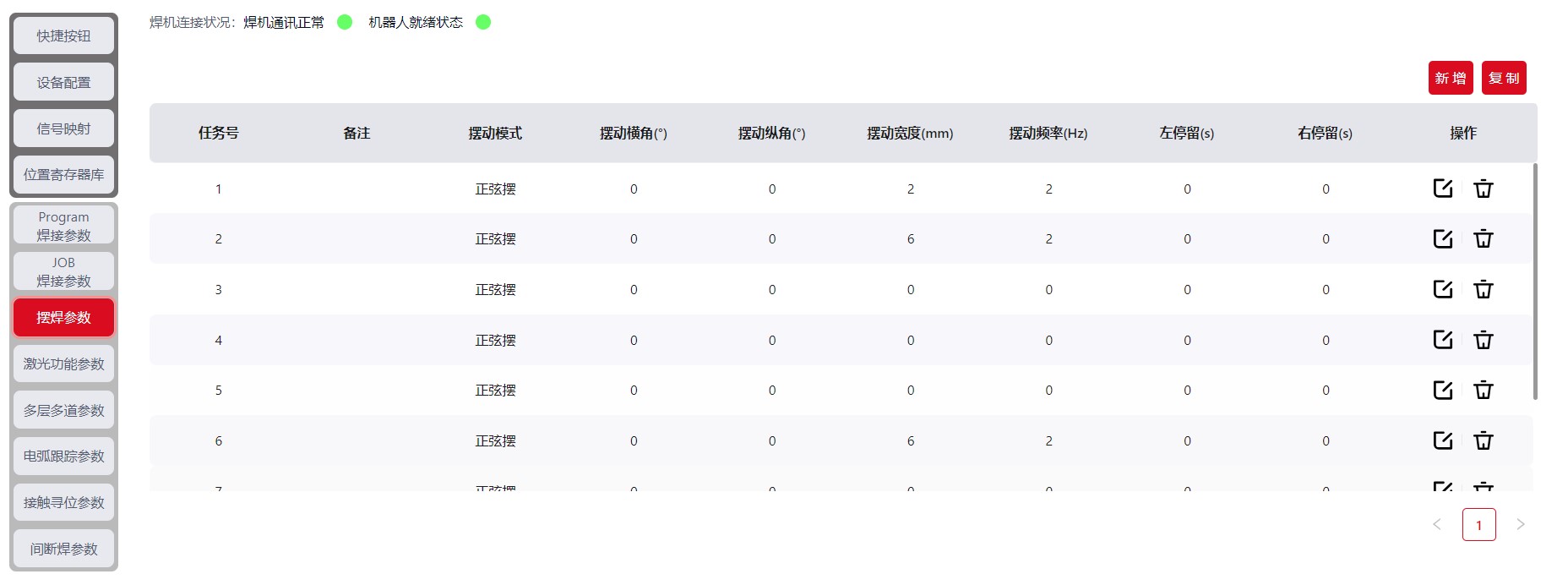Viewport: 1568px width, 585px height.
Task: Click previous page chevron
Action: coord(1436,525)
